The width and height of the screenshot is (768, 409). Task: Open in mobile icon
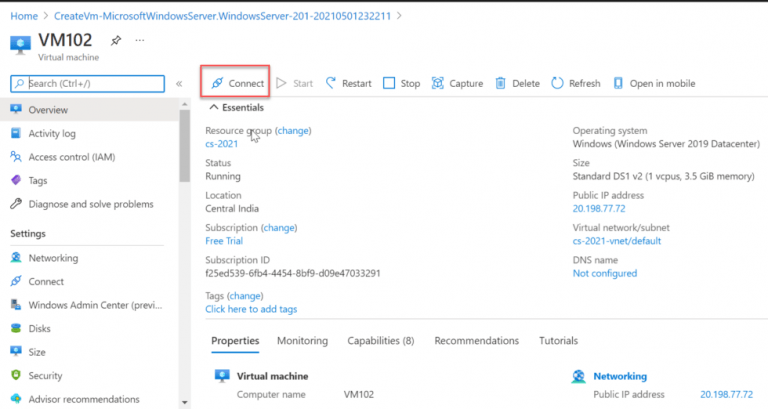tap(619, 84)
